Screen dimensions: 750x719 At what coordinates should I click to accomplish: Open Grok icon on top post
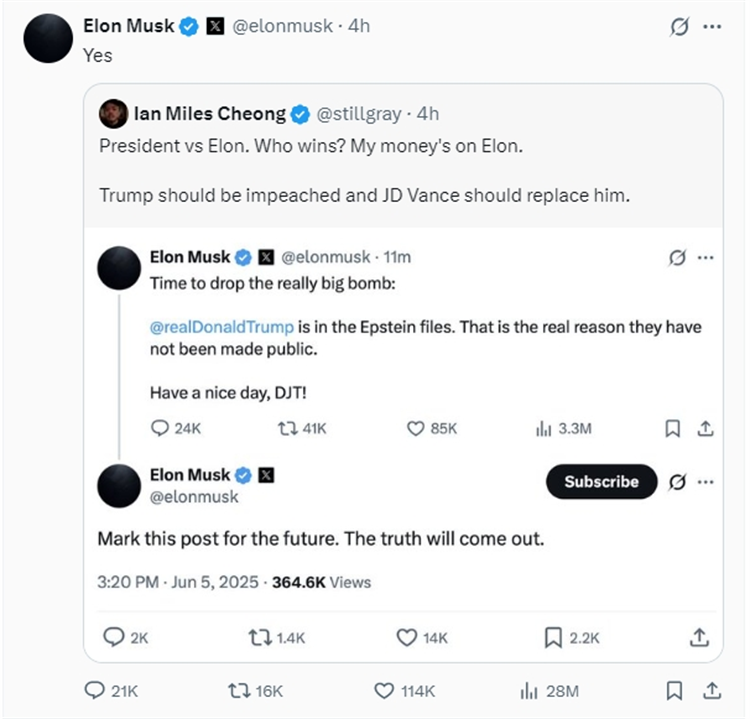click(679, 27)
